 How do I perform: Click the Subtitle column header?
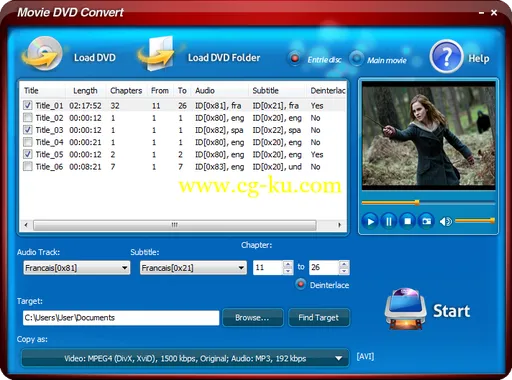(265, 91)
